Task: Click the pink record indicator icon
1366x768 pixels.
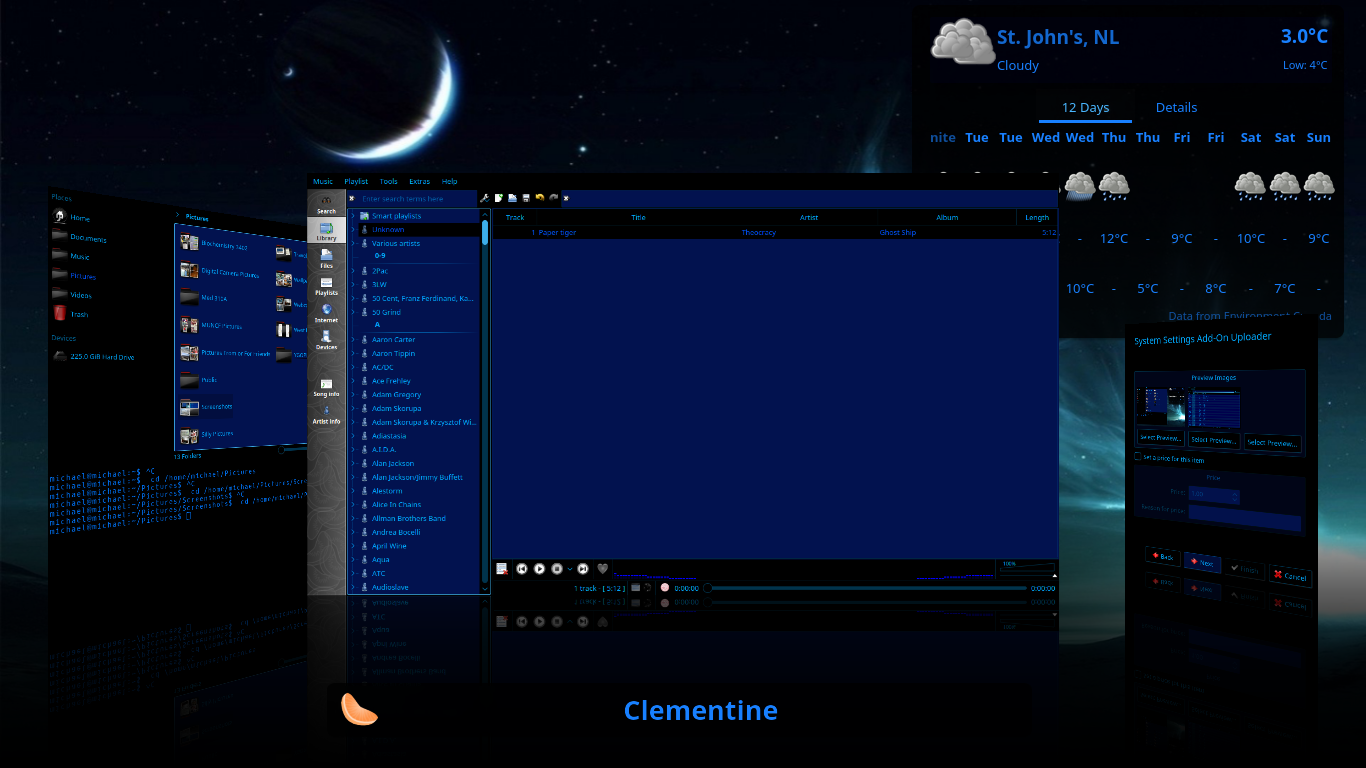Action: tap(665, 588)
